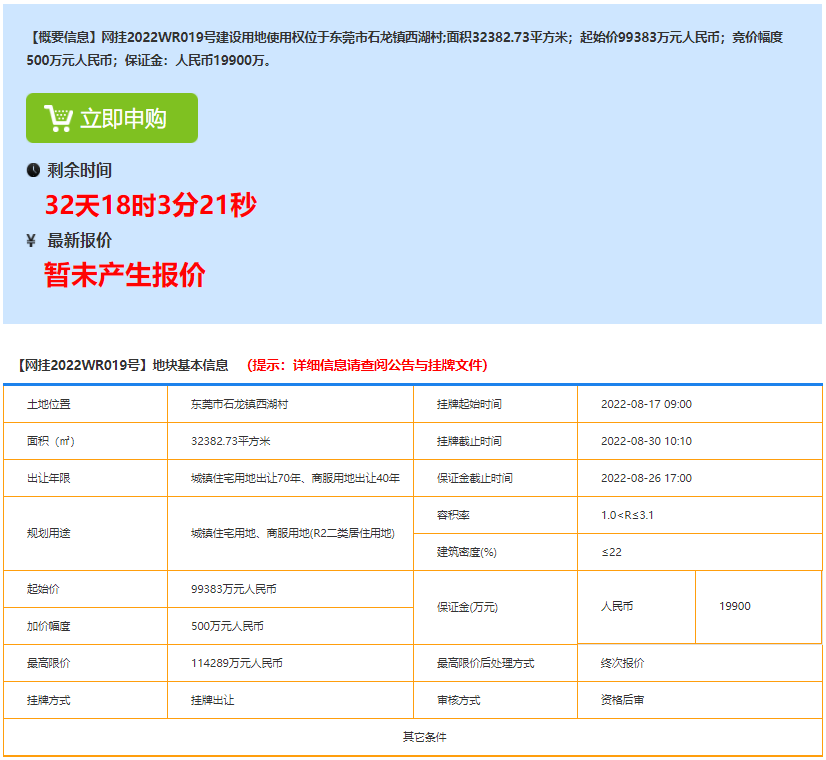Click the red hint 详细信息请查阅公告与挂牌文件
The image size is (826, 760).
[367, 365]
